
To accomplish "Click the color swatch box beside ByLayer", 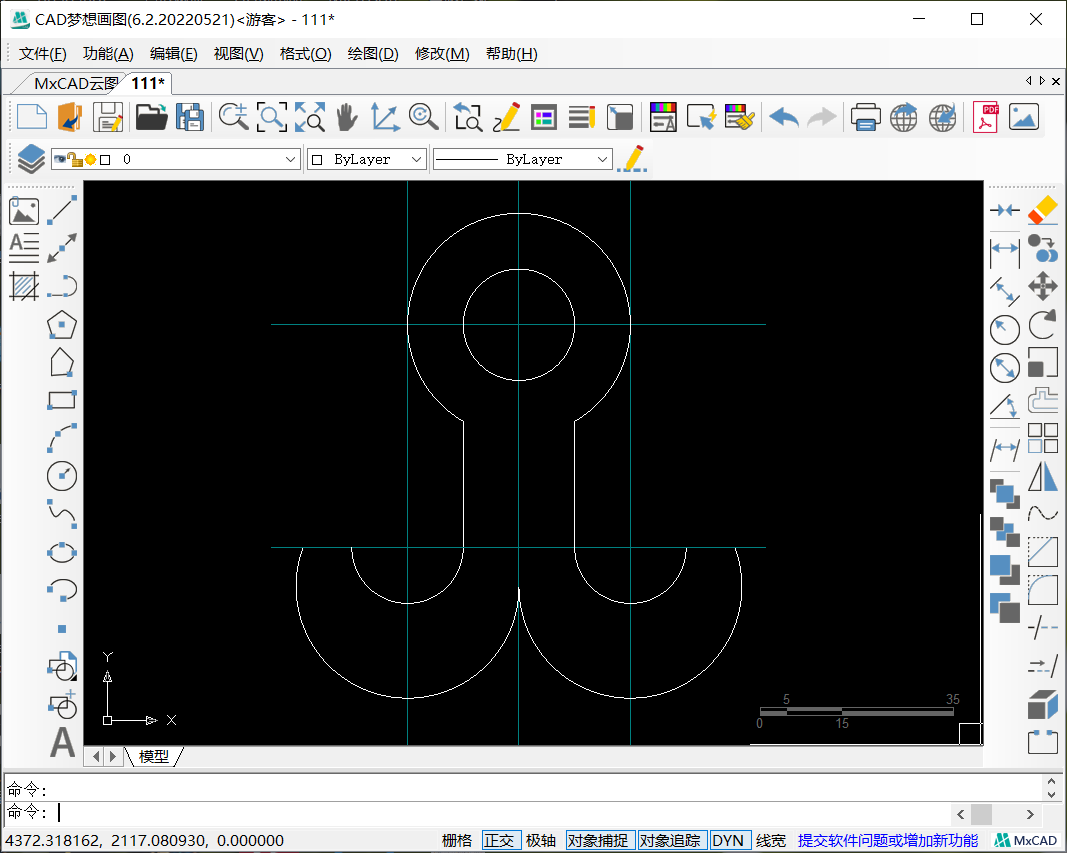I will coord(317,160).
